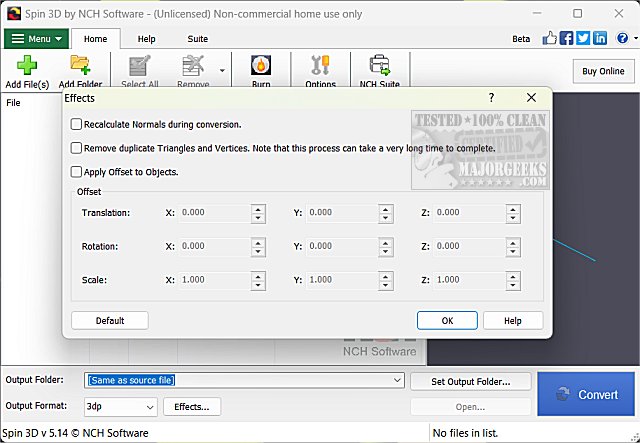The height and width of the screenshot is (443, 640).
Task: Click the Effects... button
Action: (192, 407)
